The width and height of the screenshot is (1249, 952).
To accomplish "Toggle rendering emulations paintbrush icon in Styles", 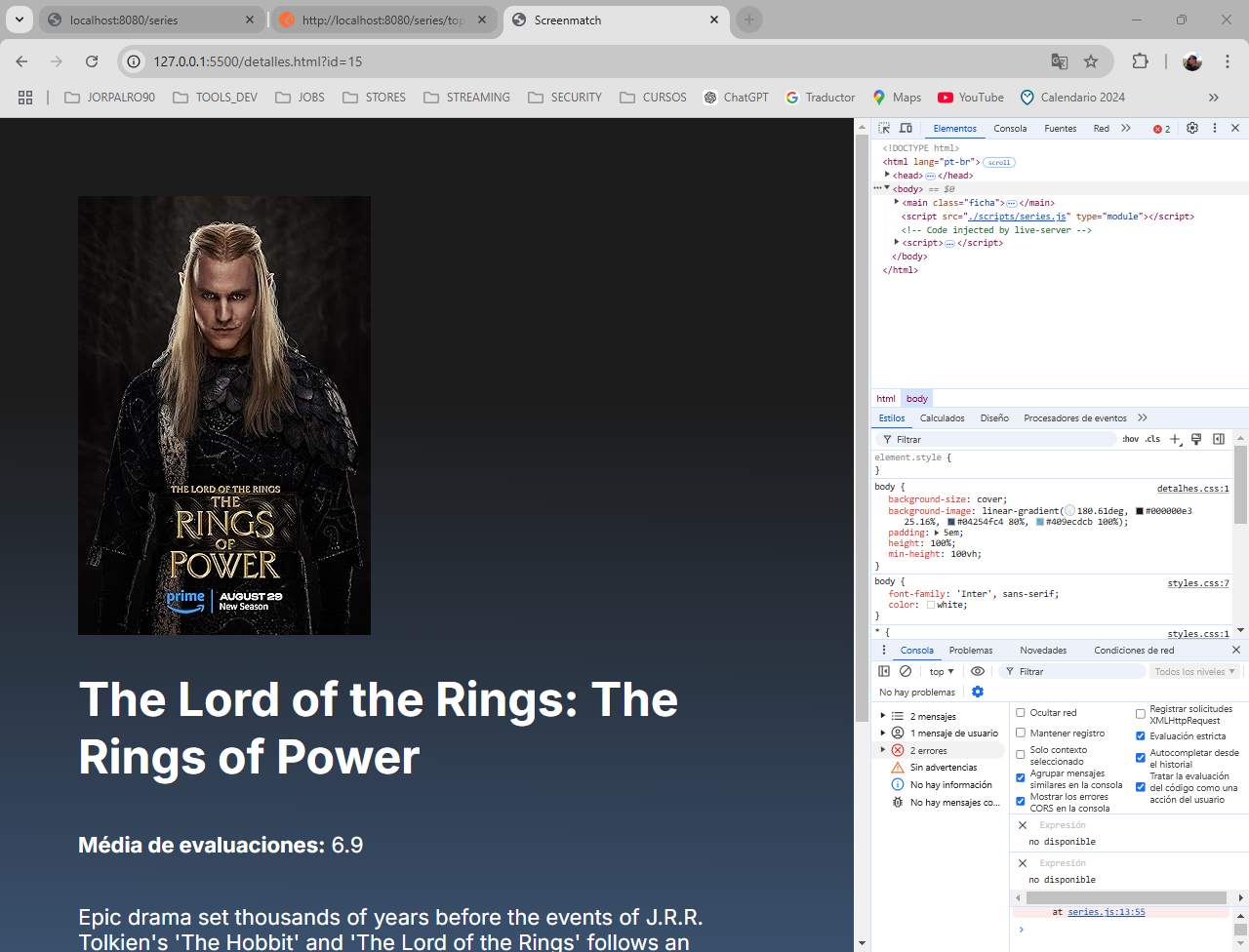I will point(1196,439).
